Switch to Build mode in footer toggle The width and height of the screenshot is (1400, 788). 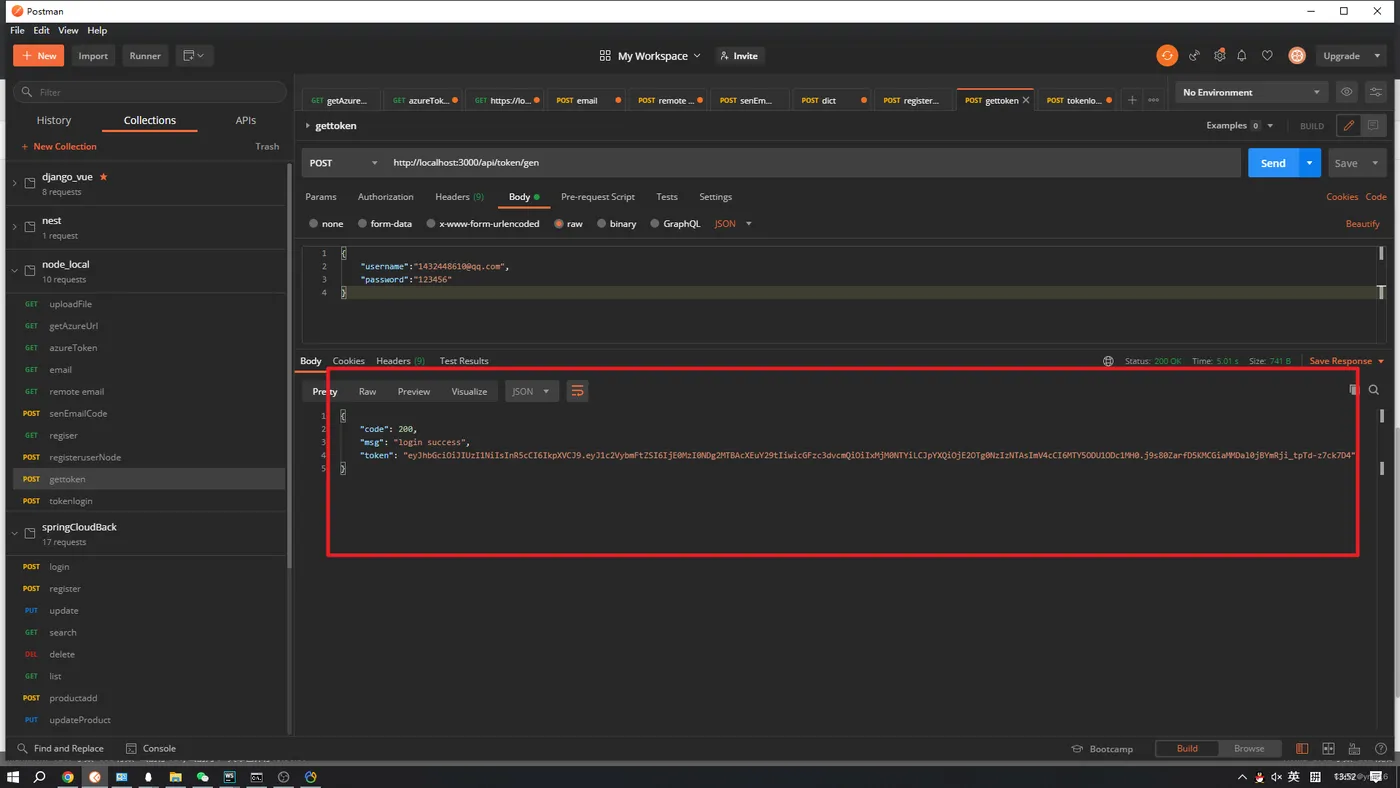[x=1187, y=748]
